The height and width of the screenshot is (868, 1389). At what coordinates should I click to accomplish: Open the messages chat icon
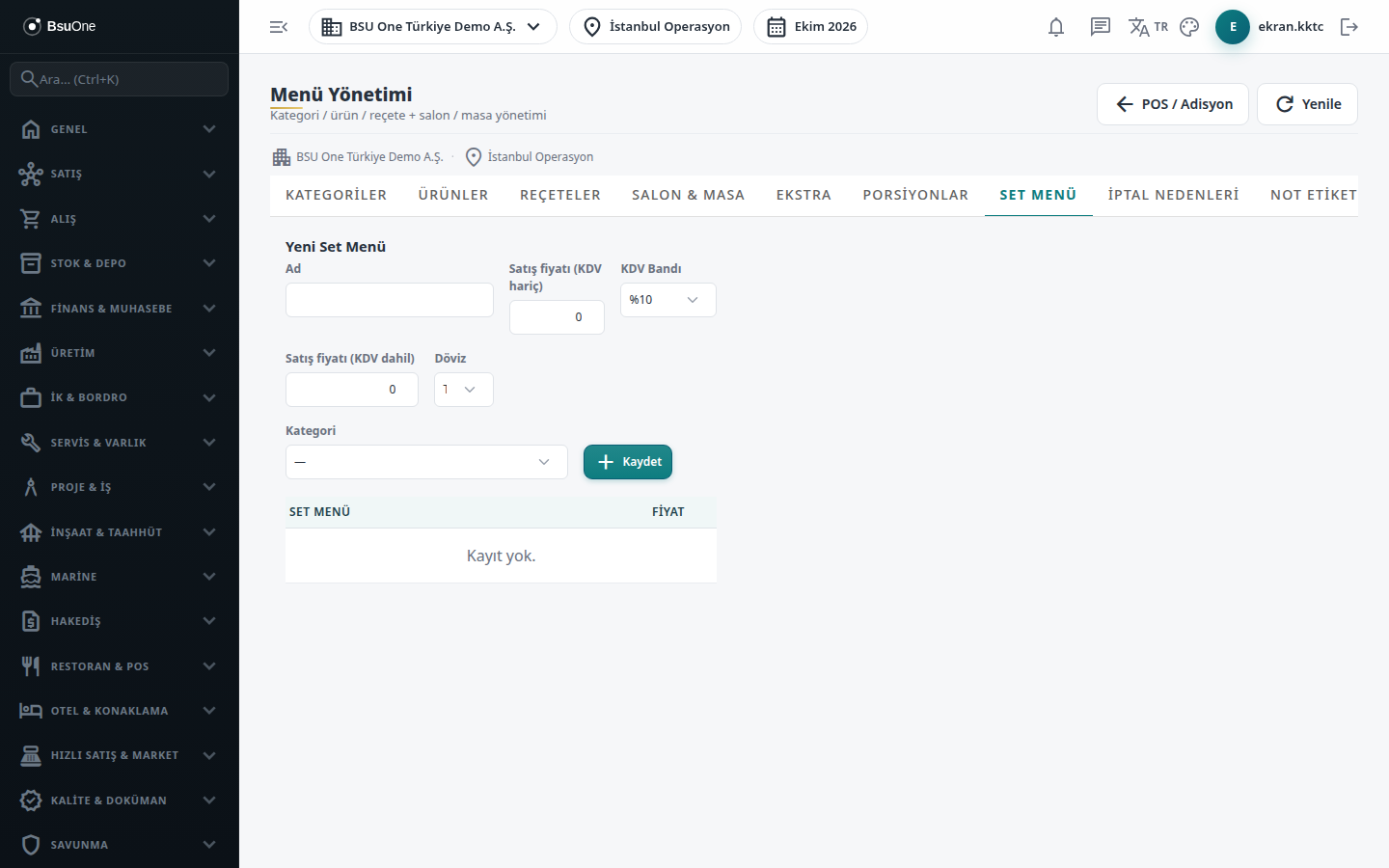1101,27
